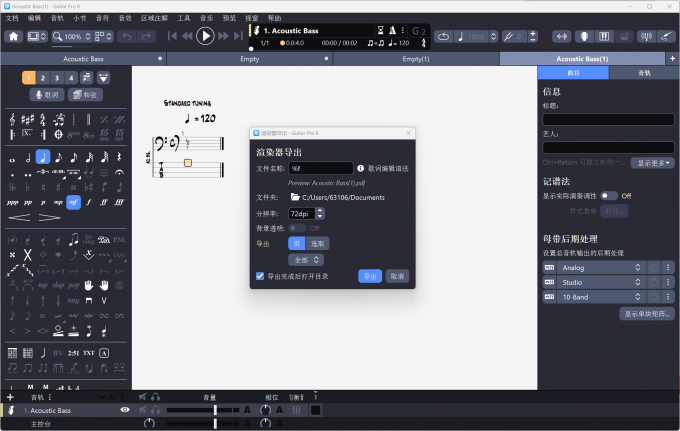The height and width of the screenshot is (431, 680).
Task: Open the 72dpi resolution dropdown
Action: coord(306,213)
